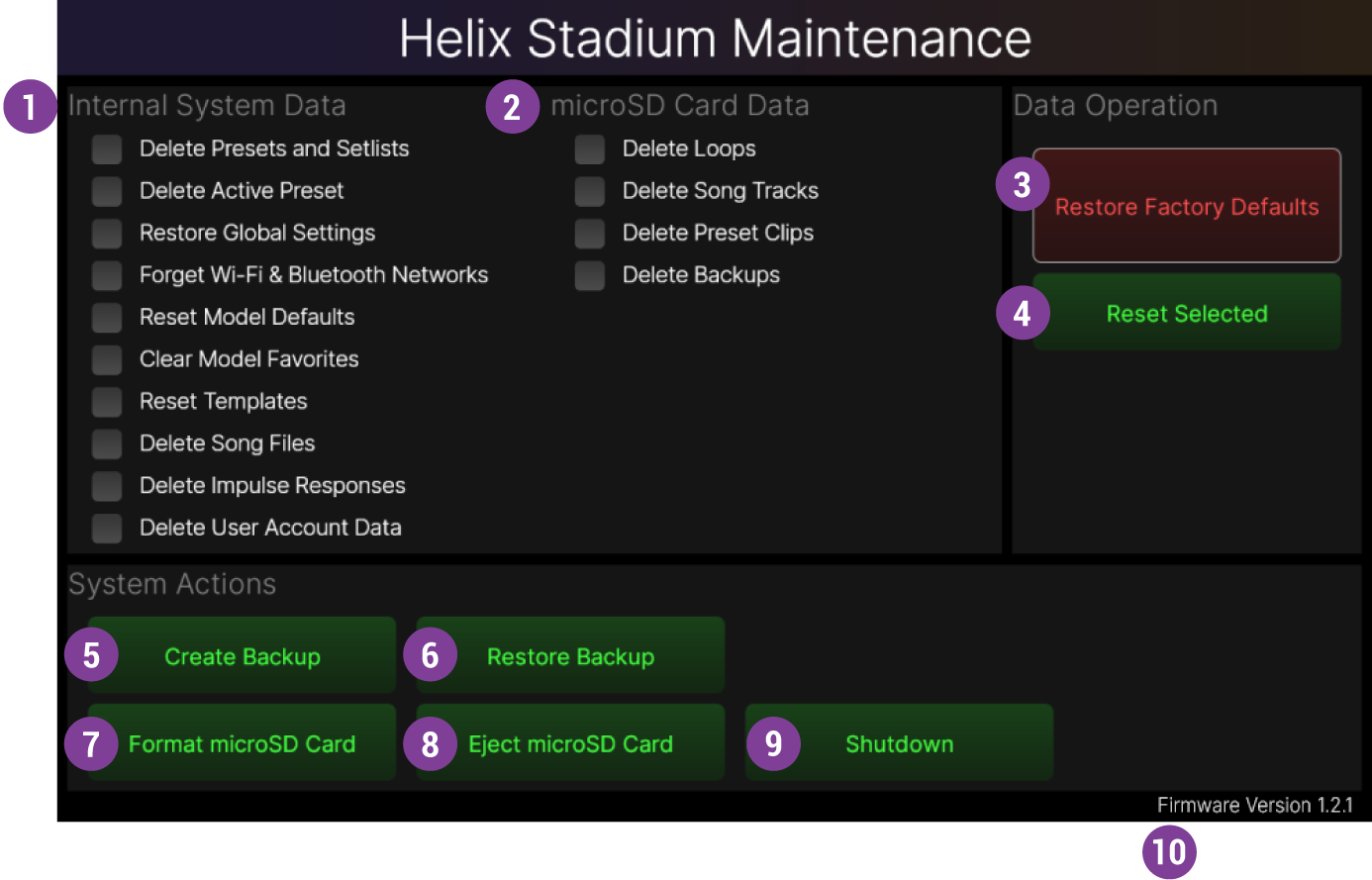Create a backup with Create Backup
The height and width of the screenshot is (880, 1372).
click(x=242, y=655)
